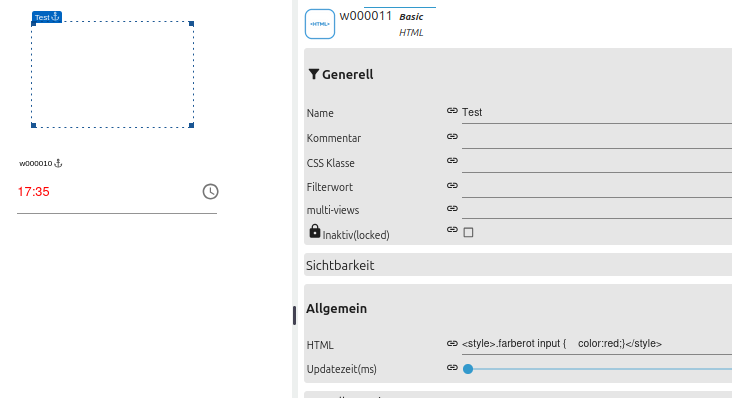
Task: Toggle the Inaktiv(locked) checkbox
Action: coord(468,232)
